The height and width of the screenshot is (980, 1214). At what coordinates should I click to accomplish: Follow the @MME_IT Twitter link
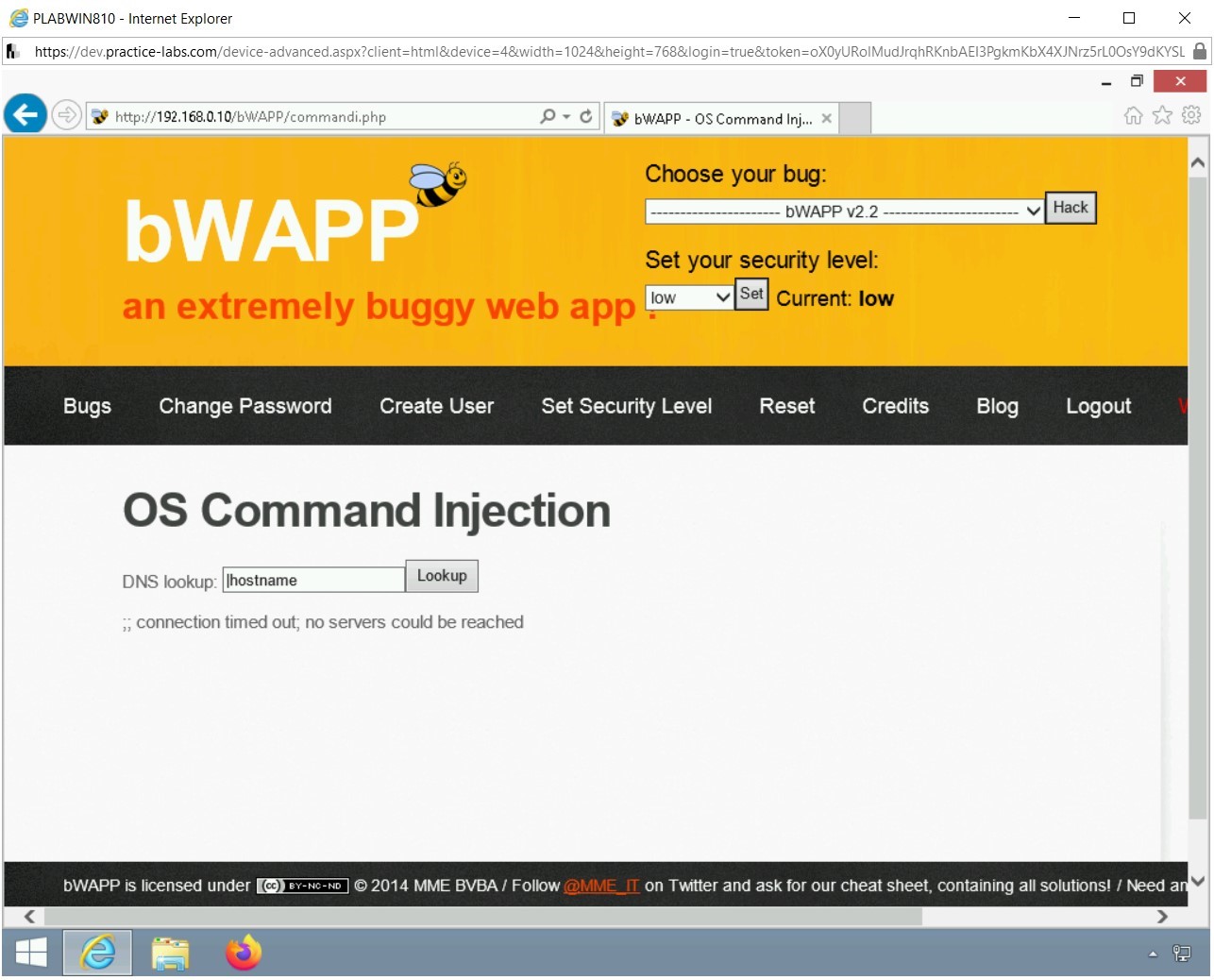[x=601, y=886]
